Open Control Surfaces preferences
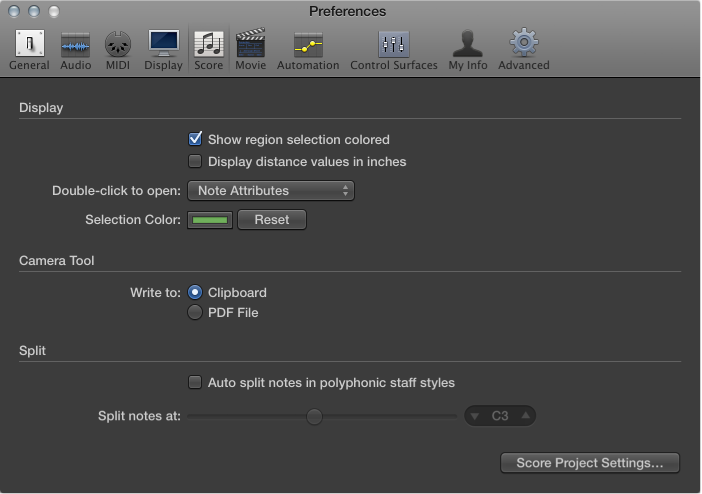This screenshot has width=702, height=494. pyautogui.click(x=393, y=48)
